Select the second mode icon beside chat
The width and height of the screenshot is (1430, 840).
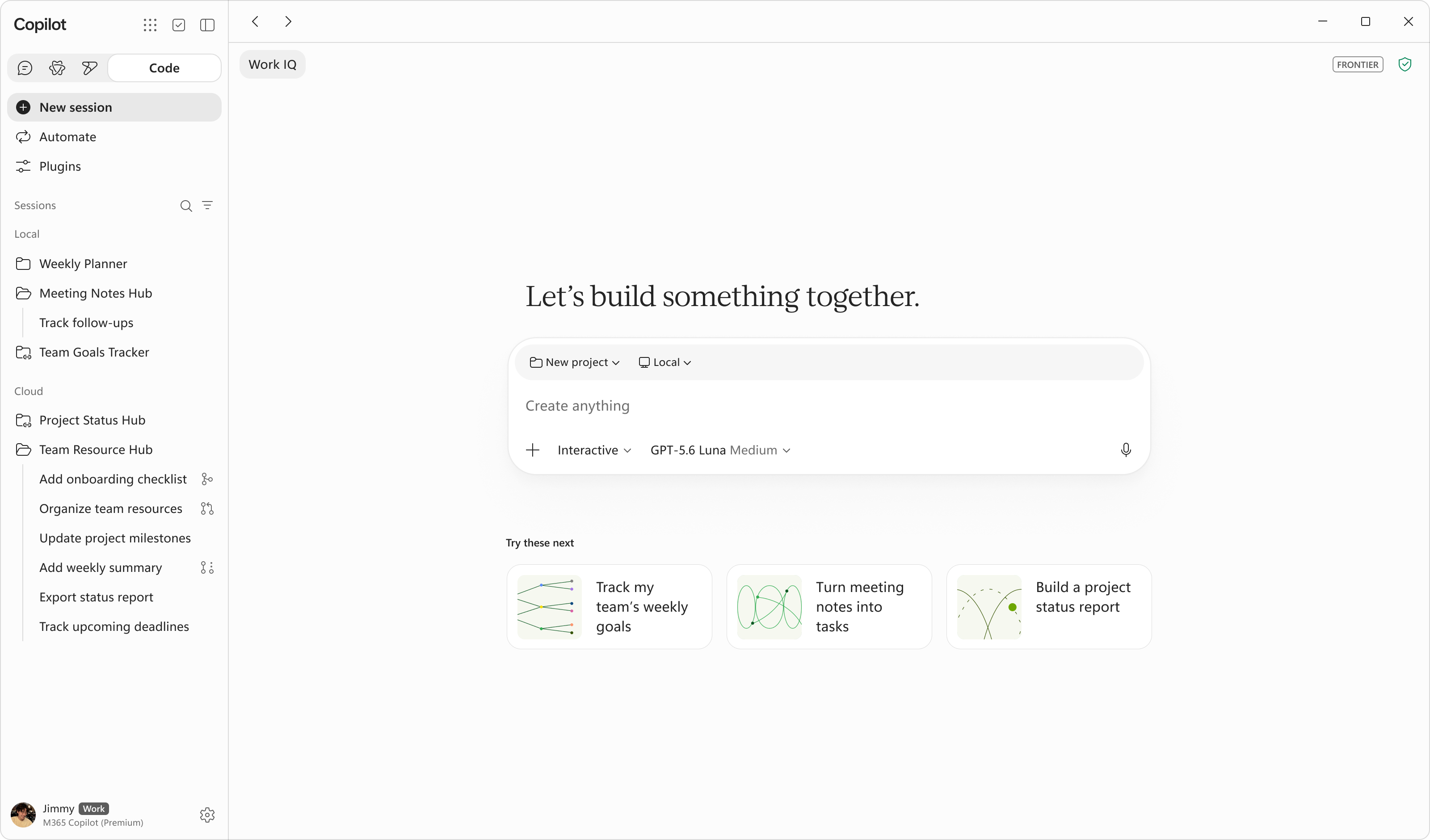(57, 68)
